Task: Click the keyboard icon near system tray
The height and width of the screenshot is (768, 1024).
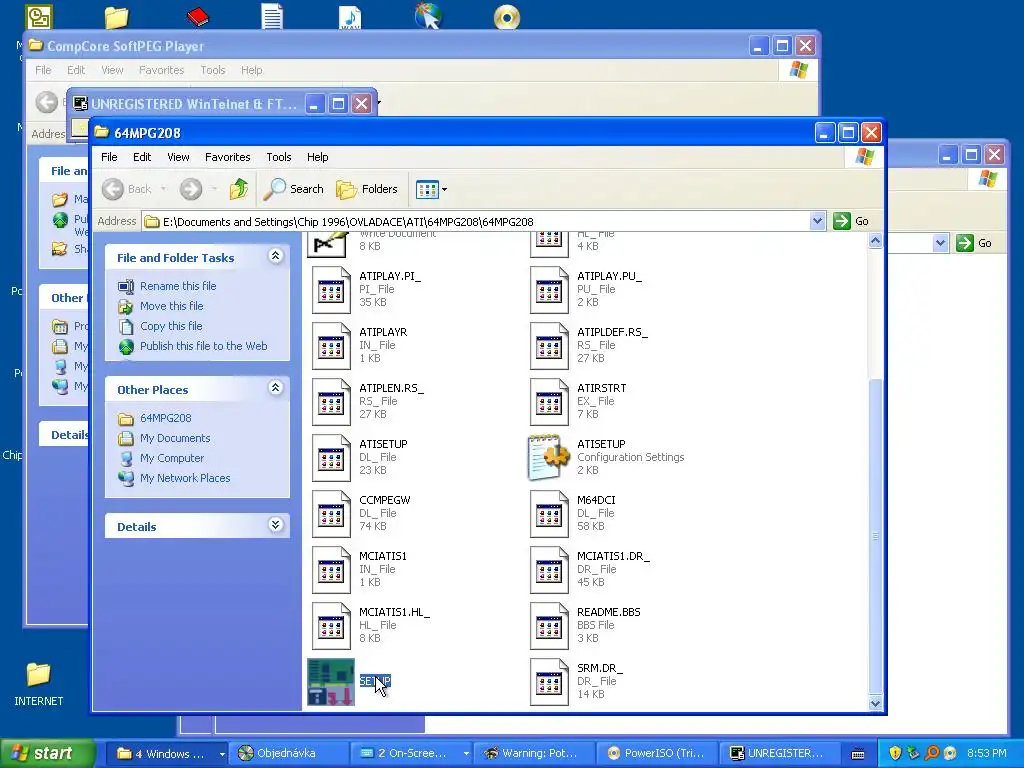Action: tap(858, 754)
